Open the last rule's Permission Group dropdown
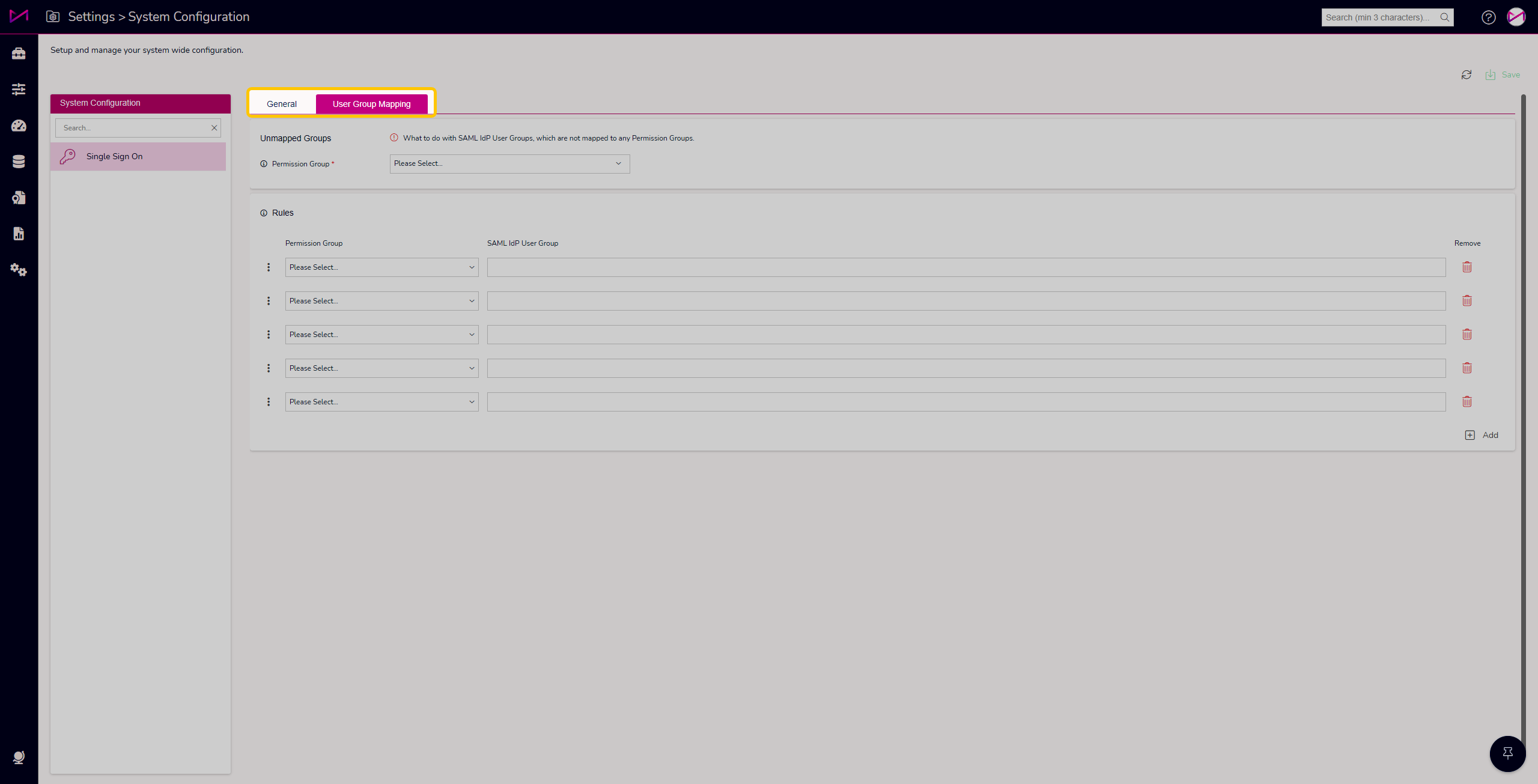Image resolution: width=1538 pixels, height=784 pixels. 381,402
